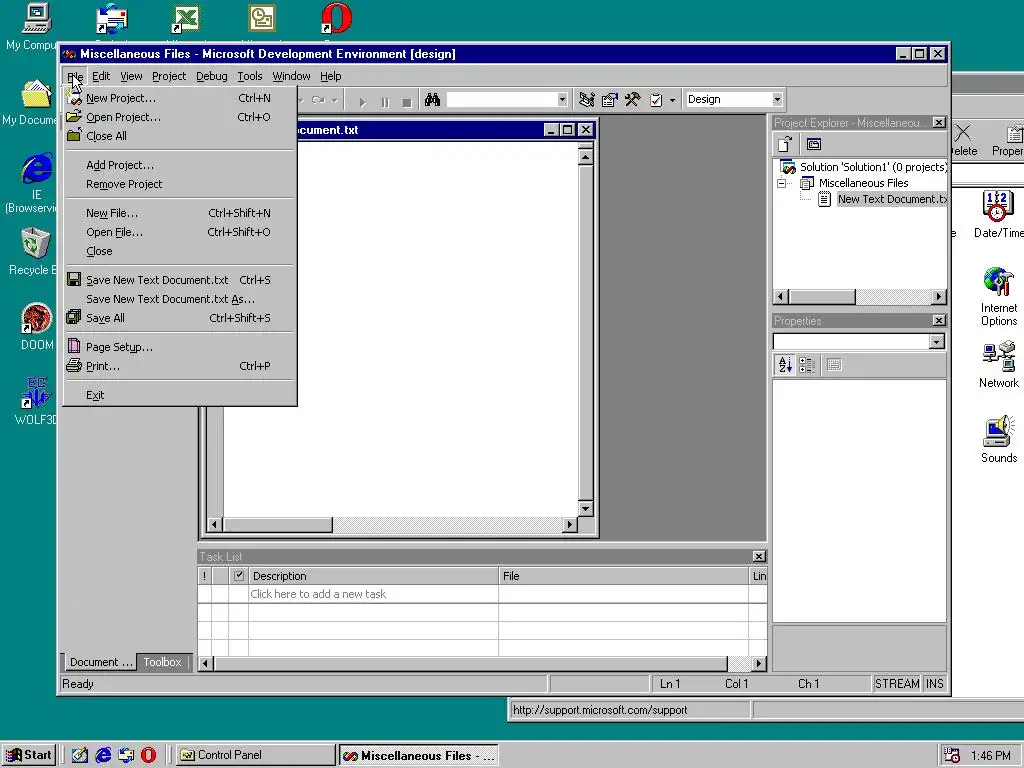Click Categorized view icon in Properties panel
The height and width of the screenshot is (768, 1024).
[x=807, y=364]
